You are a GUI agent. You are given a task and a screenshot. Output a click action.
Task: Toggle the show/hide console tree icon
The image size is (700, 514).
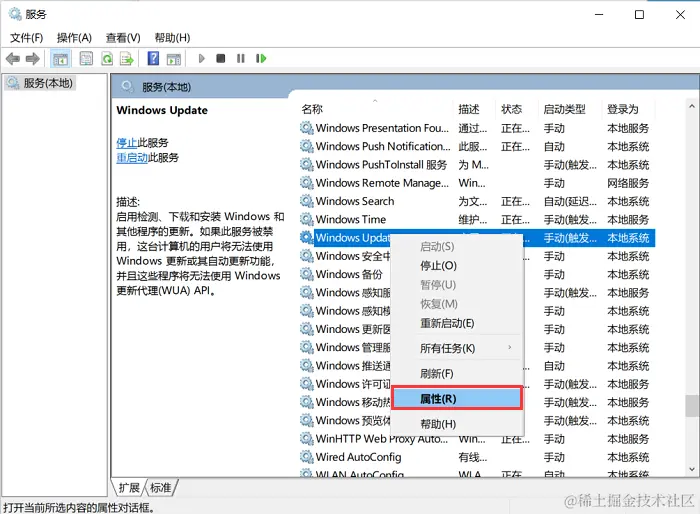click(60, 59)
